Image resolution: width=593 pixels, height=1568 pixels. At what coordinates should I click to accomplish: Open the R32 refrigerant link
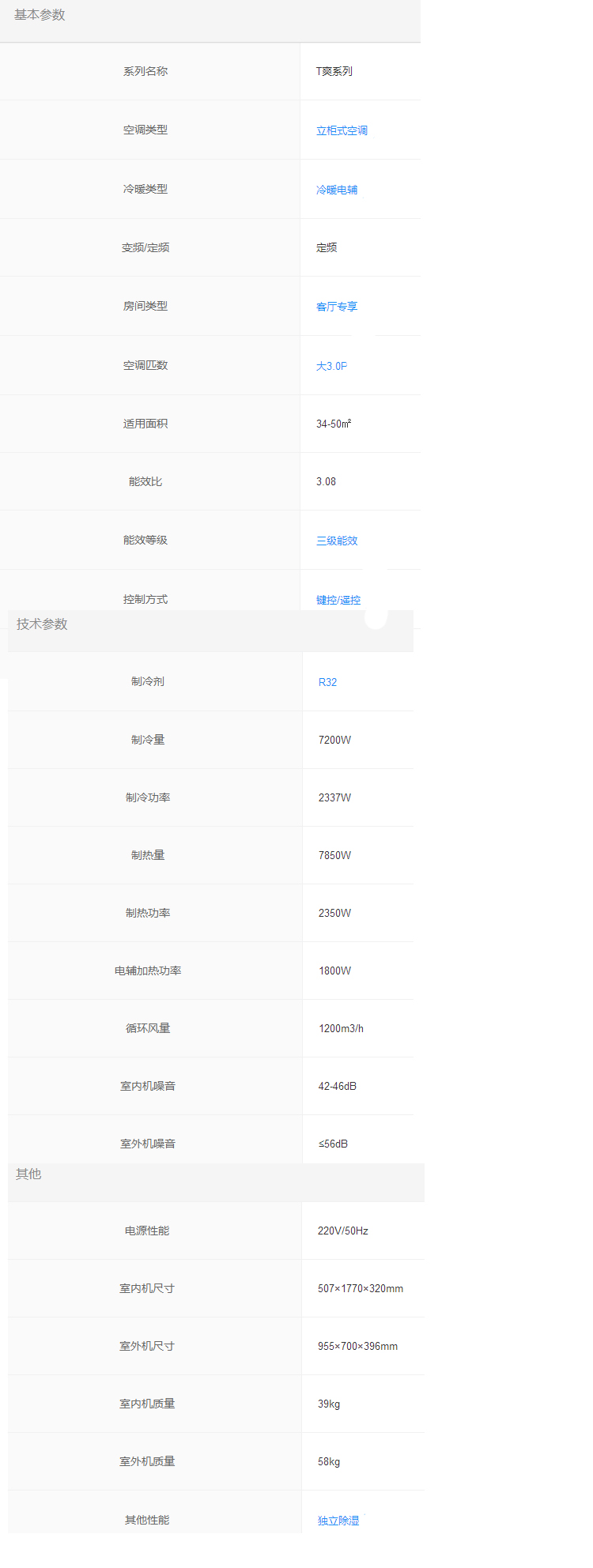327,682
